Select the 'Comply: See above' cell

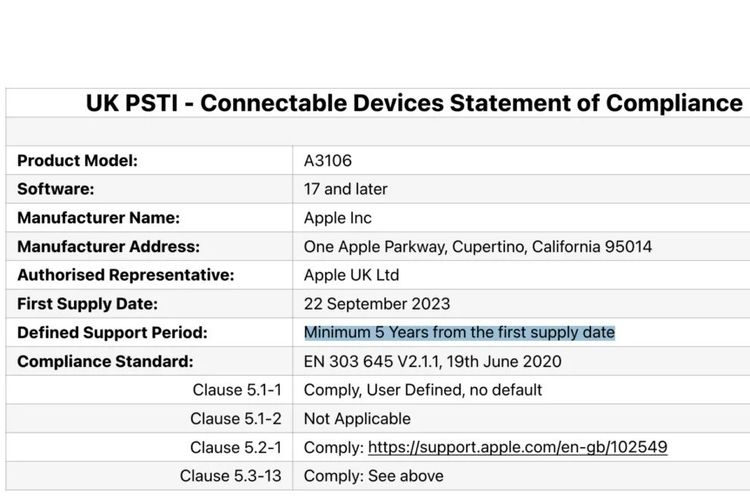[373, 476]
